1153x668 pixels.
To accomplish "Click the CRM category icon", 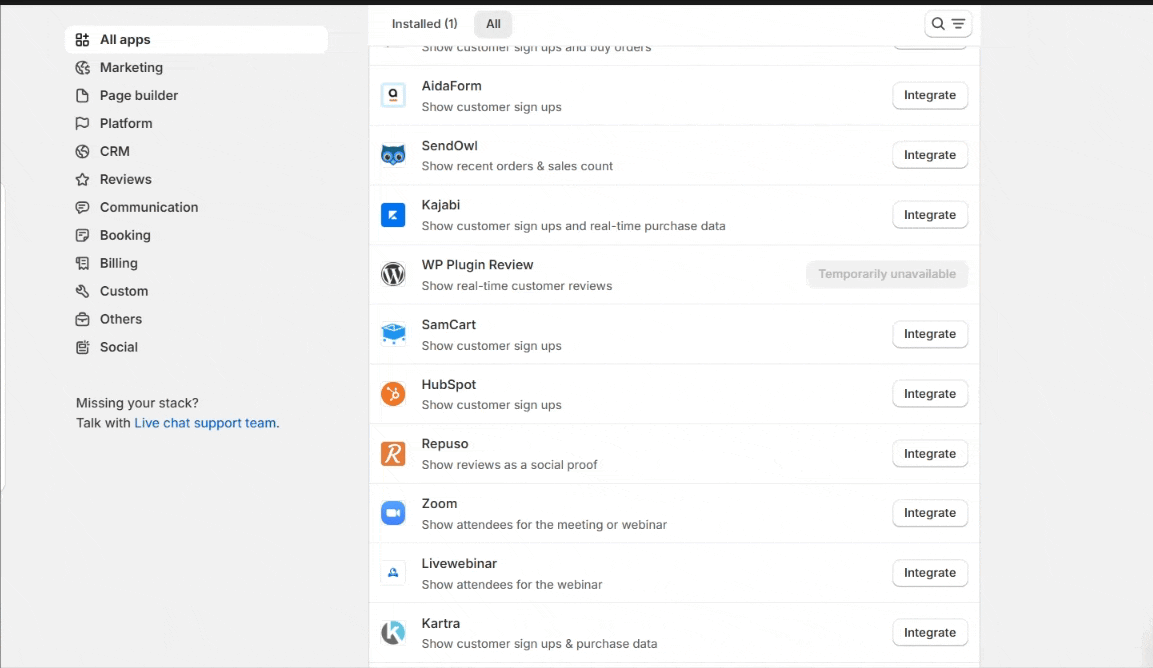I will coord(82,152).
